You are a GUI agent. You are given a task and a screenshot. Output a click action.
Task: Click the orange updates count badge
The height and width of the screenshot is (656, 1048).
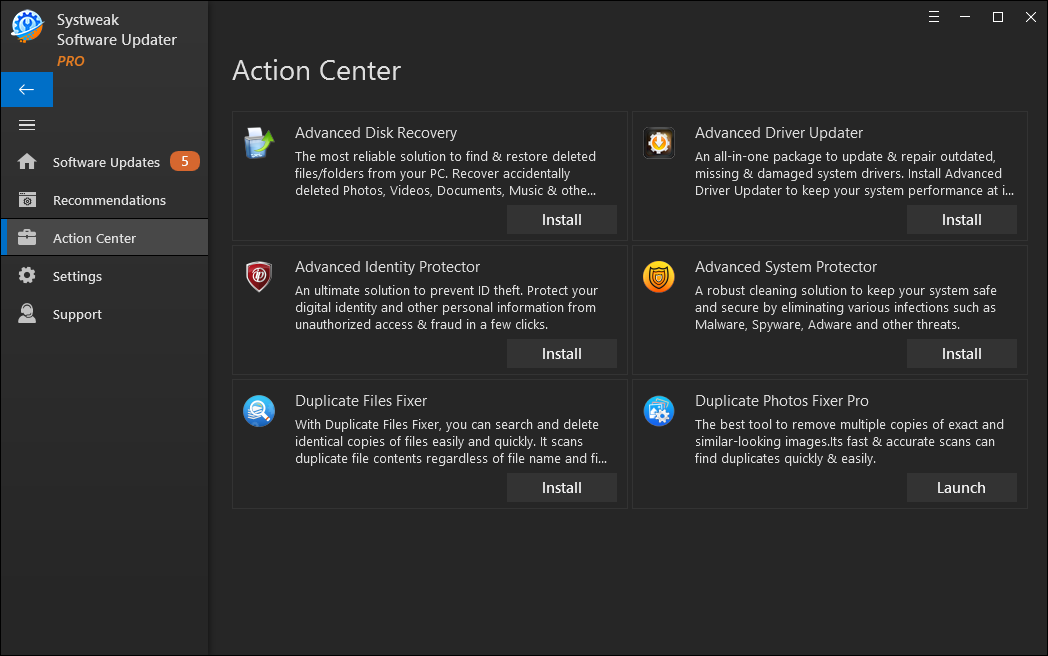(184, 161)
